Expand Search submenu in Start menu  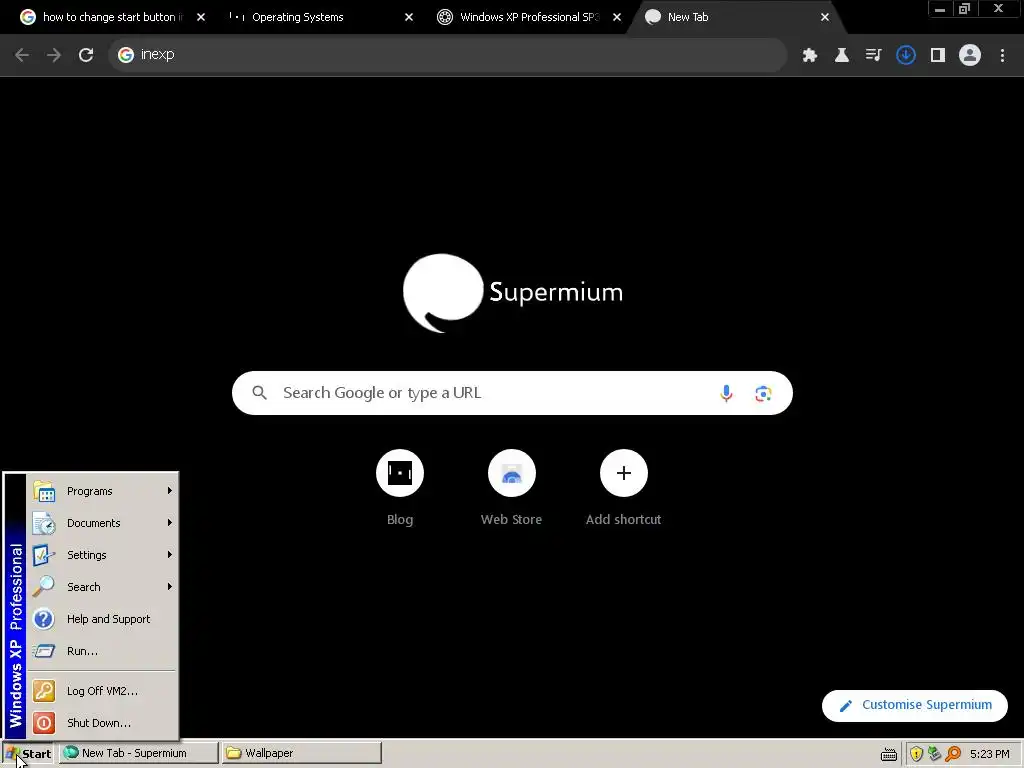tap(103, 587)
